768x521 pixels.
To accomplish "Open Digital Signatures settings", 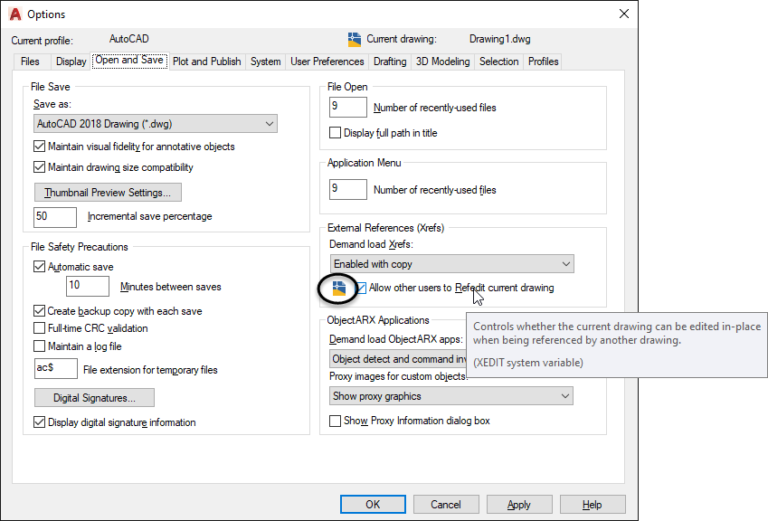I will tap(95, 398).
